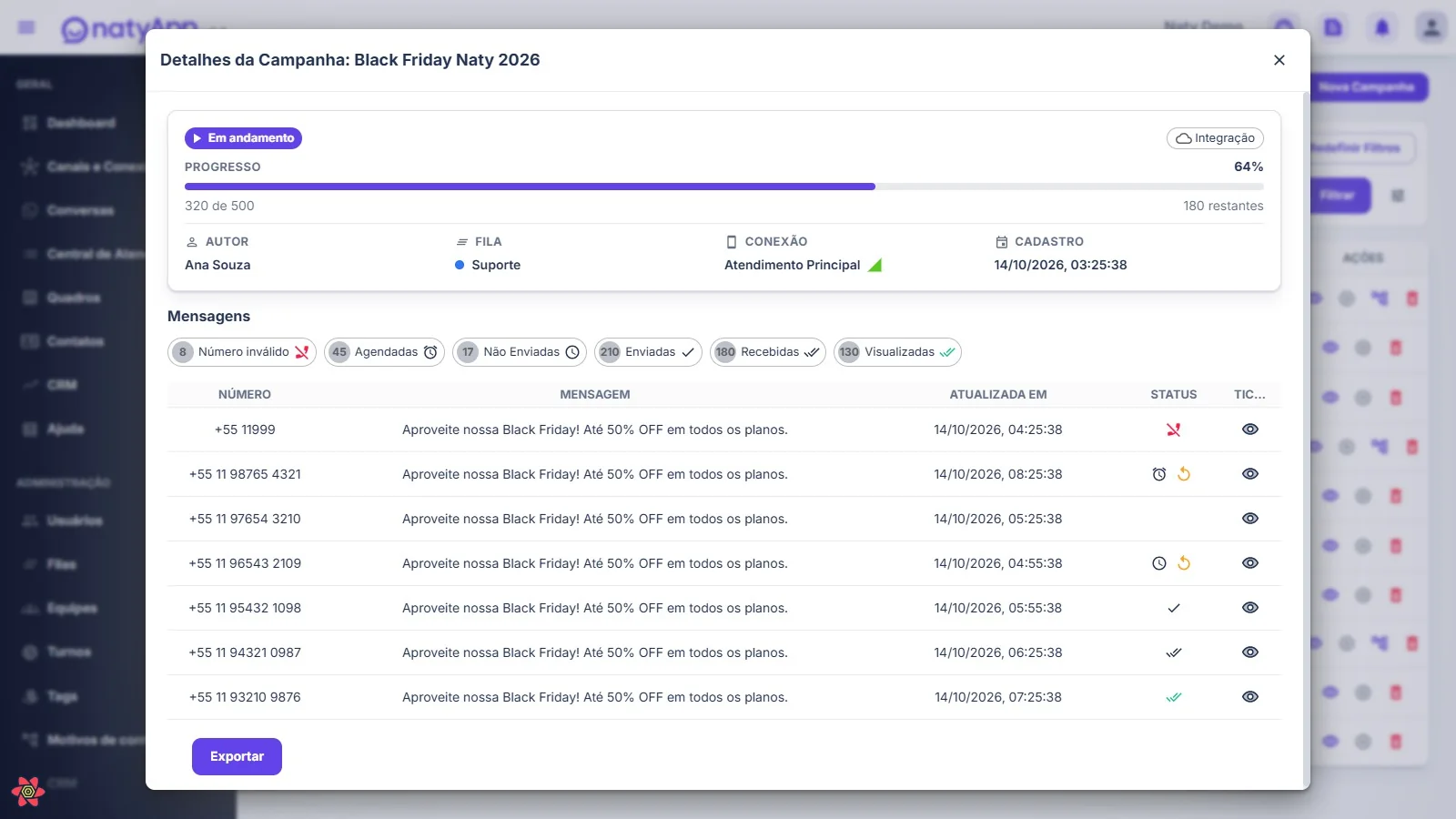Click the campaign progress bar
1456x819 pixels.
pos(723,187)
